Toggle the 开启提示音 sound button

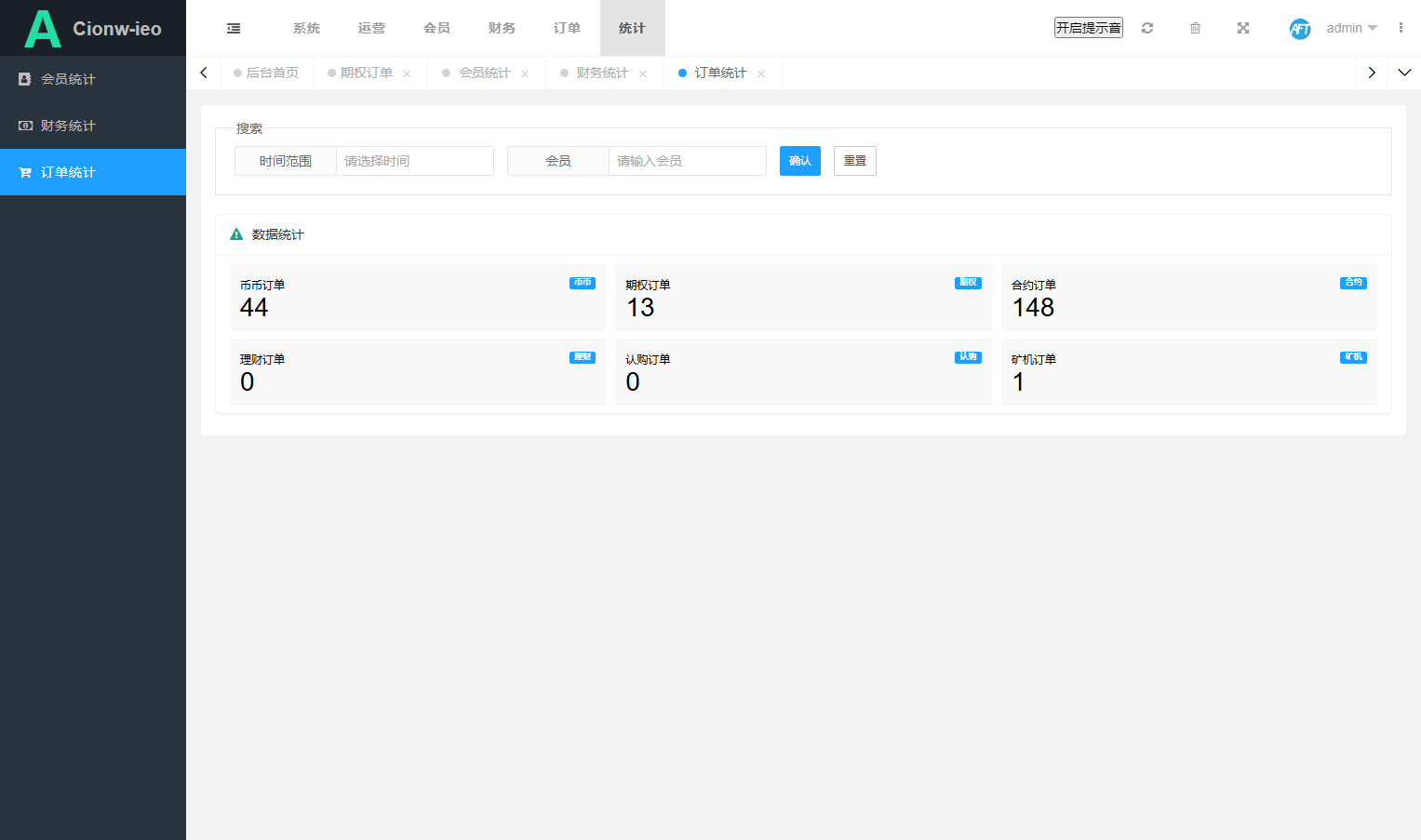1089,28
